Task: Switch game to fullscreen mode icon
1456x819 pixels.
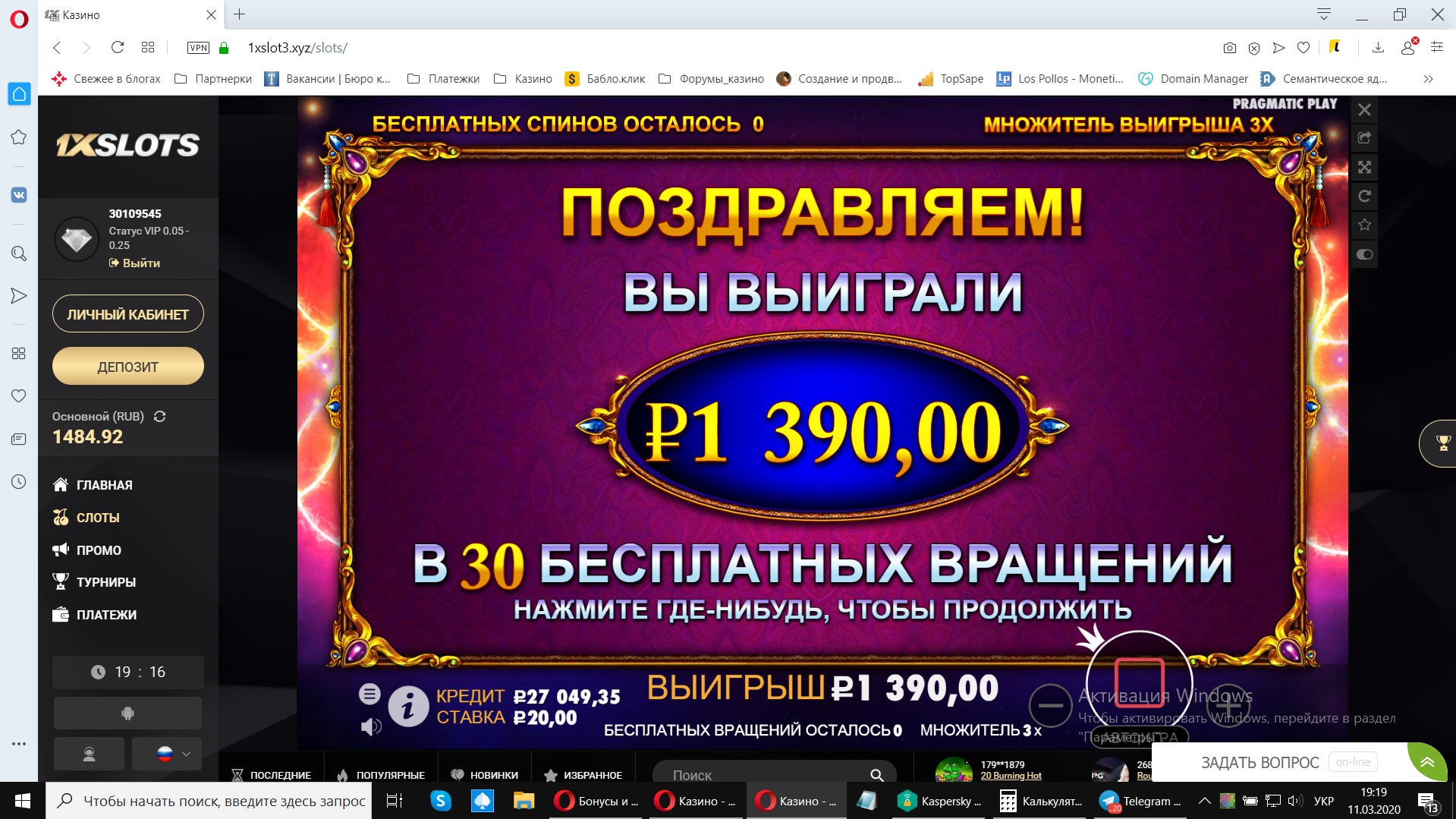Action: (x=1364, y=167)
